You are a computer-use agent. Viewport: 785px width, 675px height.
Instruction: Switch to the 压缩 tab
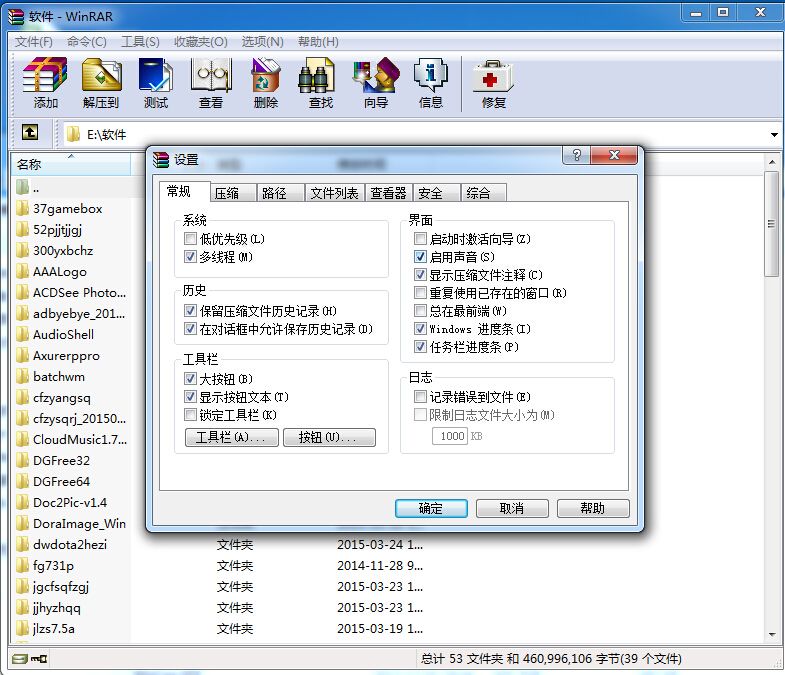tap(233, 193)
